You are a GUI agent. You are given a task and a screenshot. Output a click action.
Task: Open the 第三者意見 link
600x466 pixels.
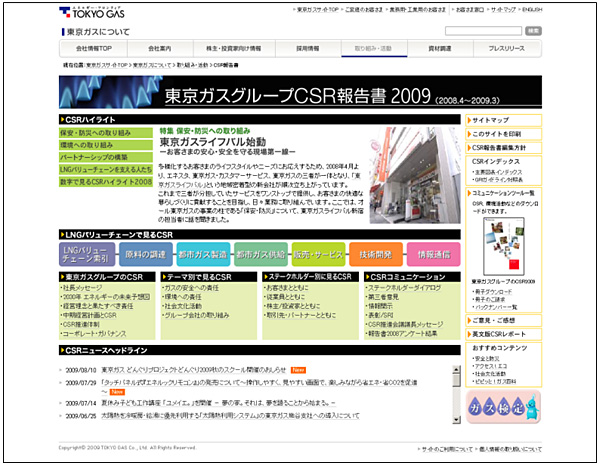click(x=383, y=297)
